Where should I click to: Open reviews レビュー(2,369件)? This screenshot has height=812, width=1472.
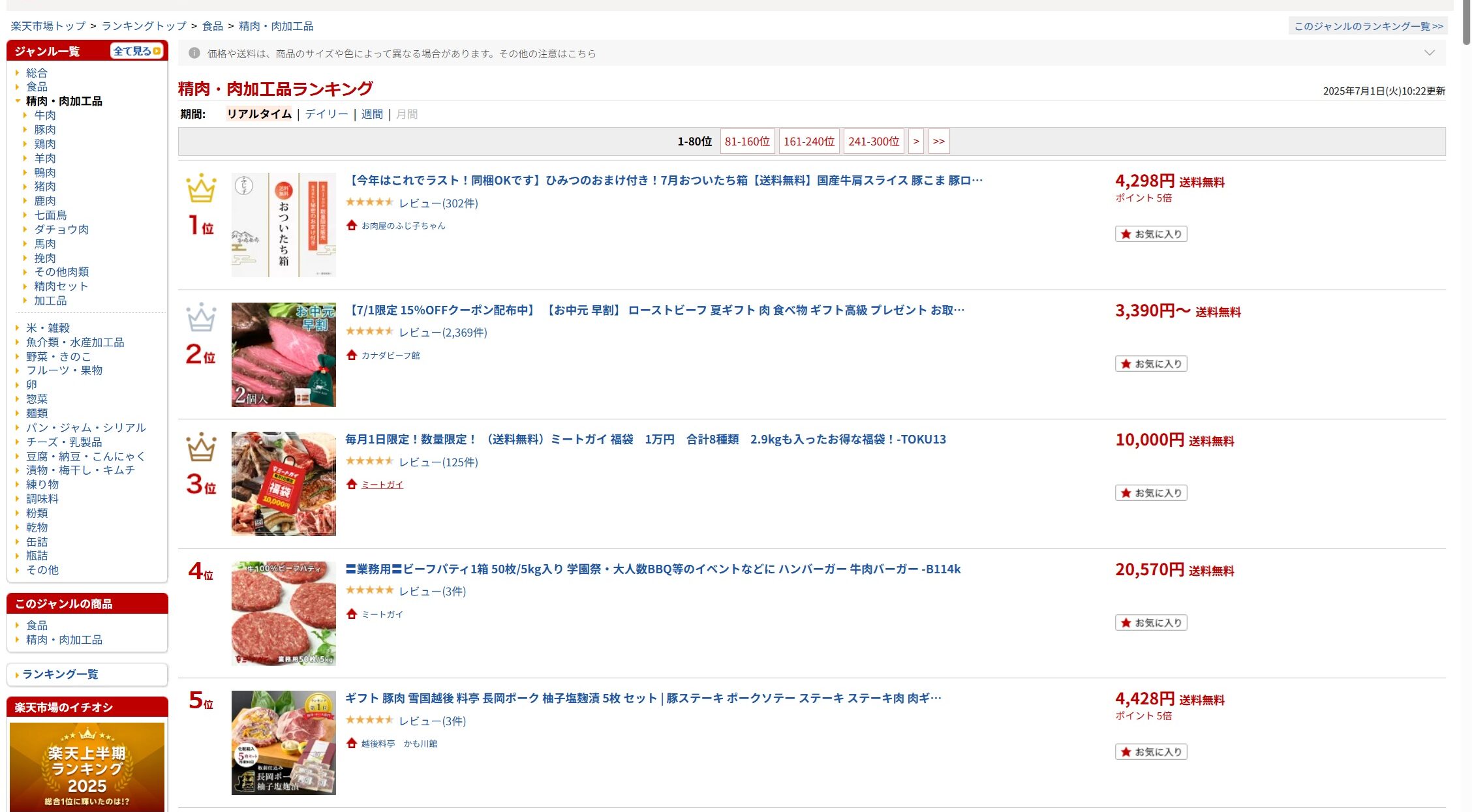tap(443, 333)
